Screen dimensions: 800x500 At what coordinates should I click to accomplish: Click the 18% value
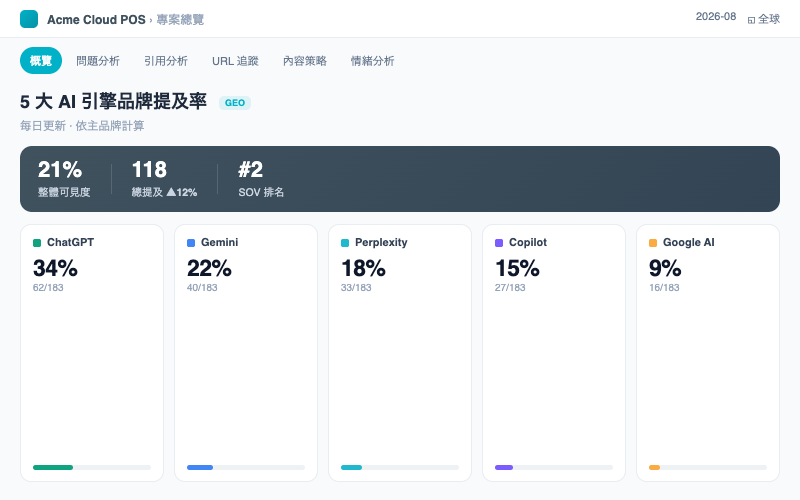[363, 268]
